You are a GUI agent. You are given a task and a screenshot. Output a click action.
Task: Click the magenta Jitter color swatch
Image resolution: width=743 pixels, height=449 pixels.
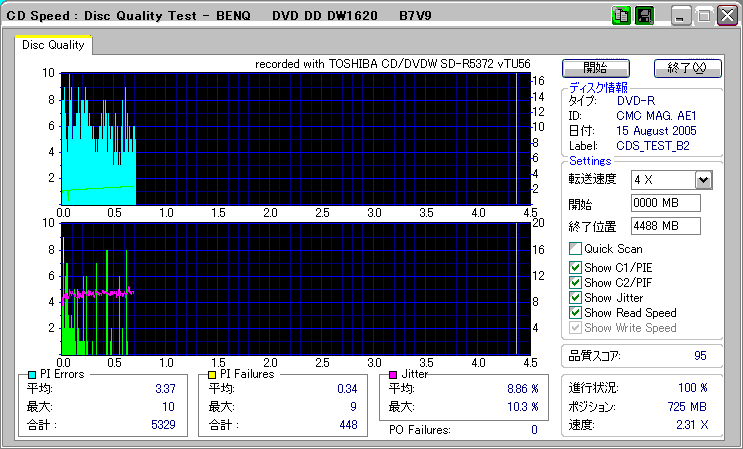click(392, 375)
